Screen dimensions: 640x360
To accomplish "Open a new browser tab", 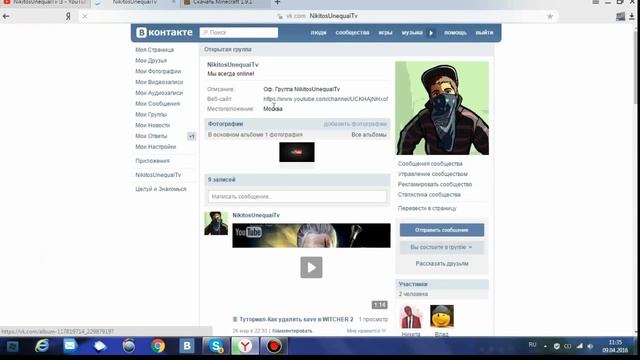I will coord(277,2).
